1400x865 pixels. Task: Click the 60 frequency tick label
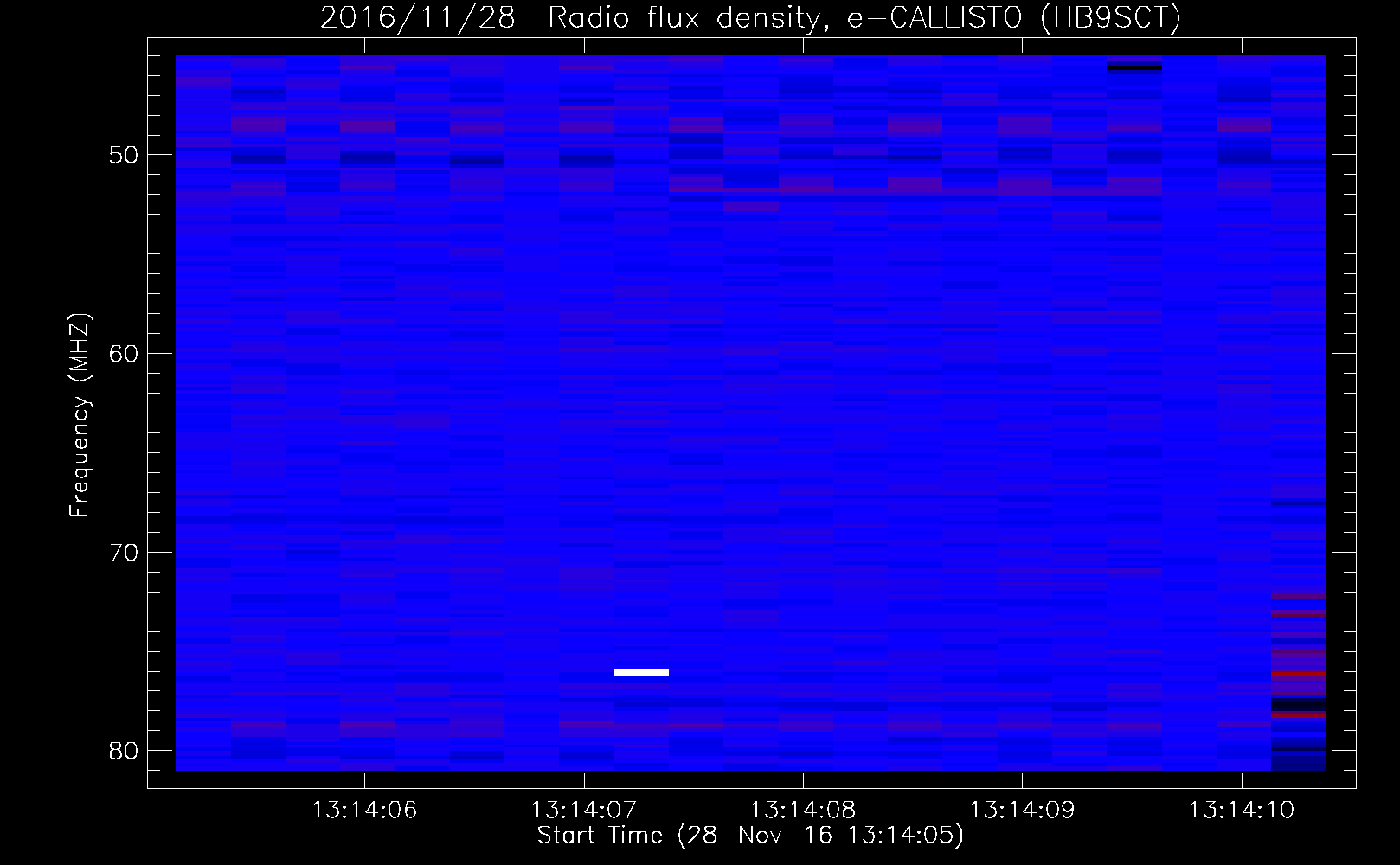[124, 353]
